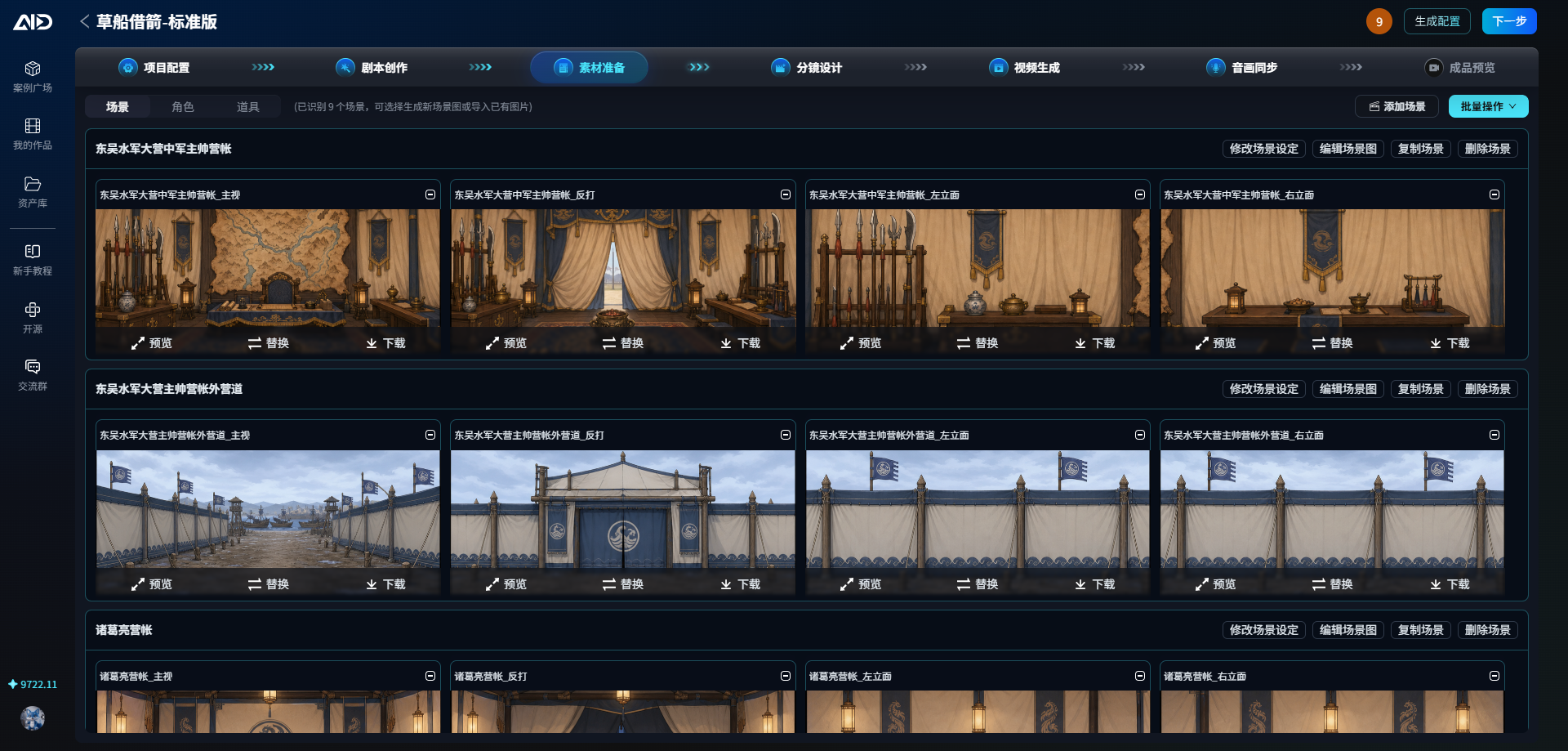Go to the 音画同步 step
Screen dimensions: 1568x751
(1242, 67)
